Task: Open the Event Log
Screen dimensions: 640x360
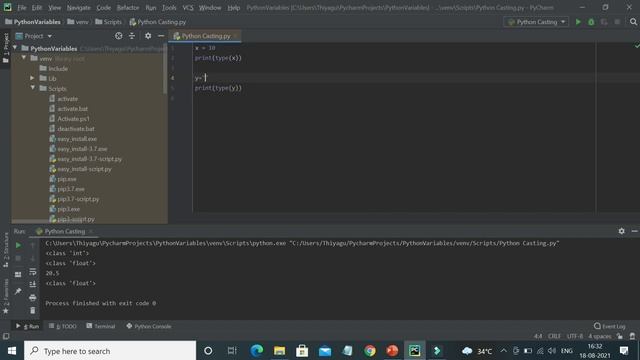Action: 609,326
